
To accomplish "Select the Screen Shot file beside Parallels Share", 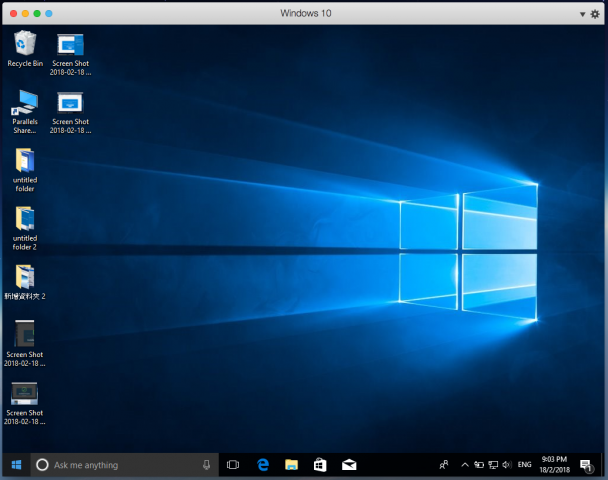I will coord(70,113).
